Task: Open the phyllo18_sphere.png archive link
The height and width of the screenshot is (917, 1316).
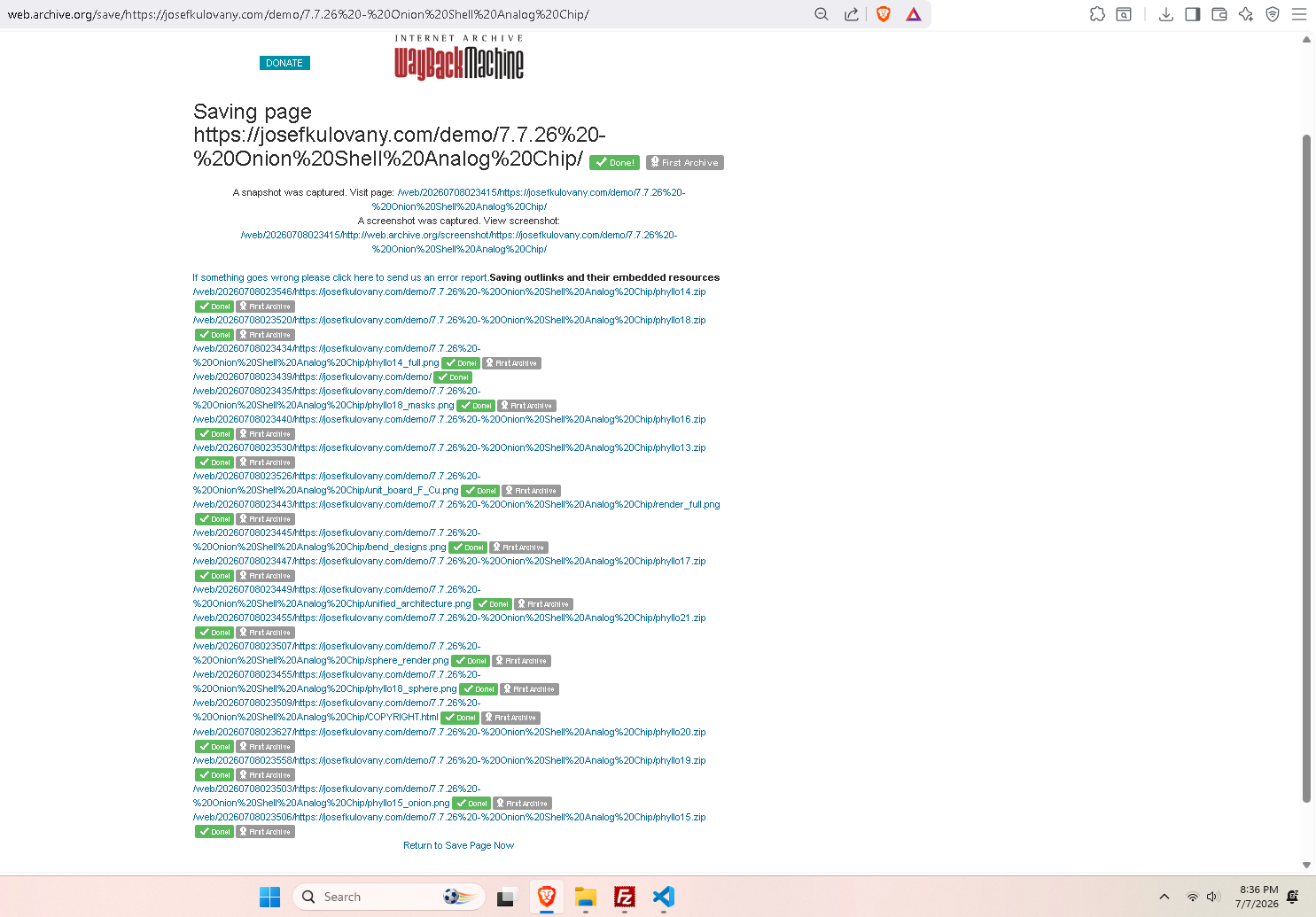Action: [x=337, y=681]
